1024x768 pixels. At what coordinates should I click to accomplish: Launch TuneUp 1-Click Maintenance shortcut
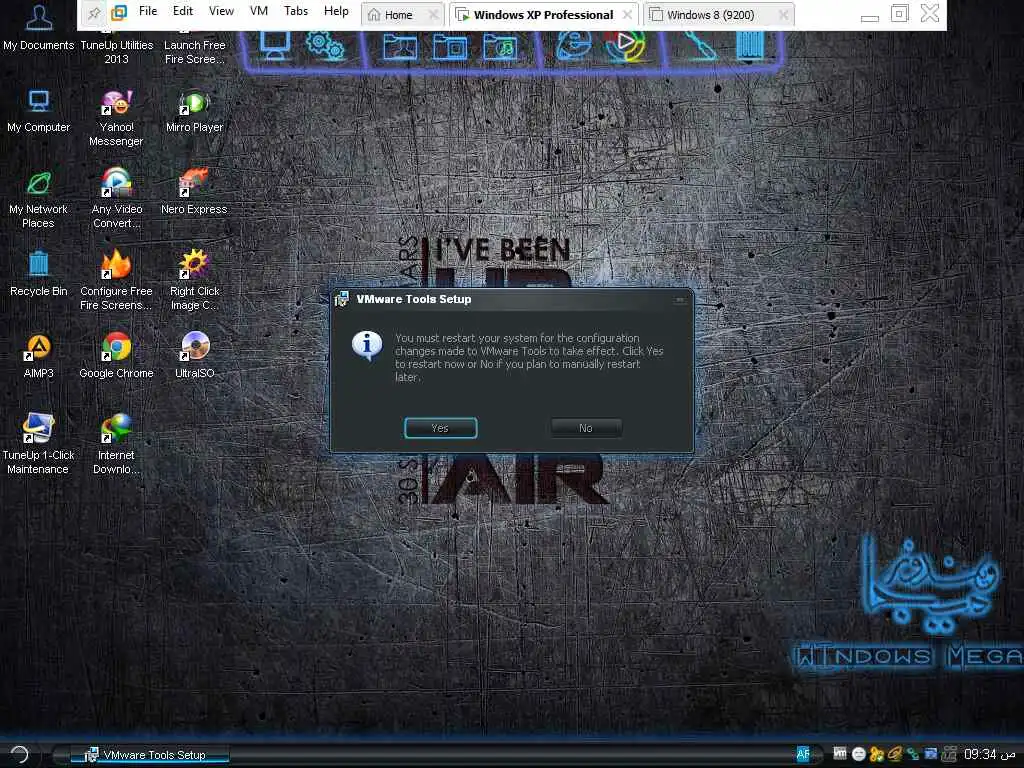pos(39,444)
